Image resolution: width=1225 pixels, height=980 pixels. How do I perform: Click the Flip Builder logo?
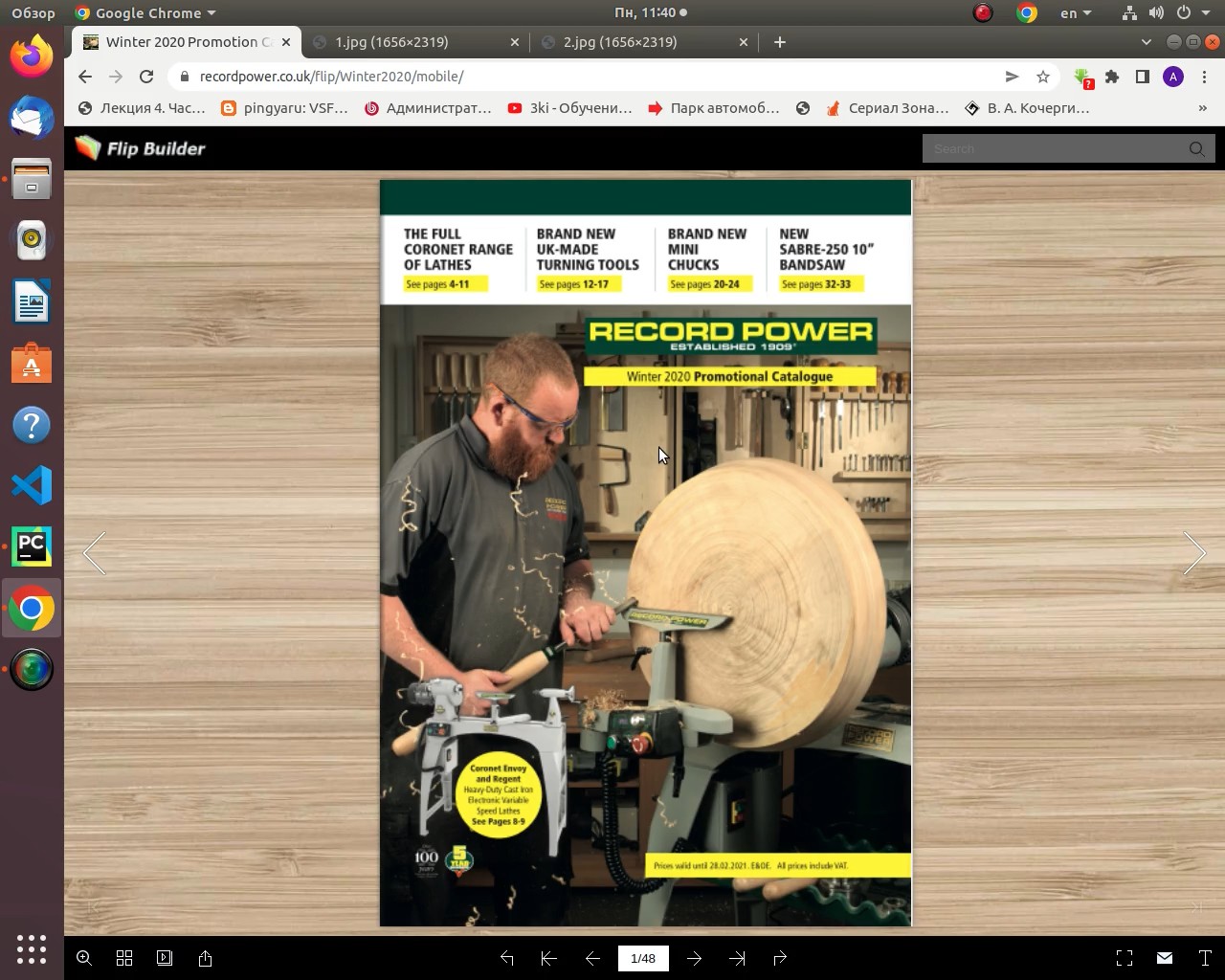(x=141, y=148)
